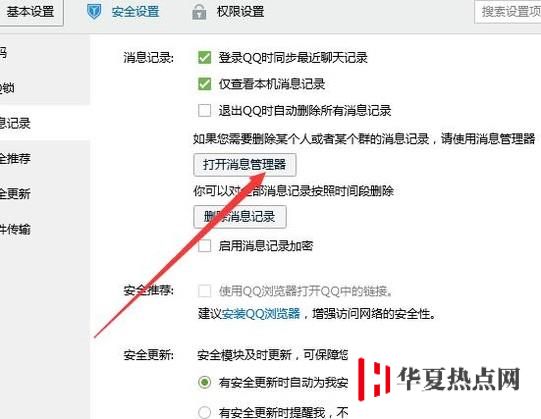The image size is (541, 419).
Task: Click the padlock permission settings icon
Action: click(199, 12)
